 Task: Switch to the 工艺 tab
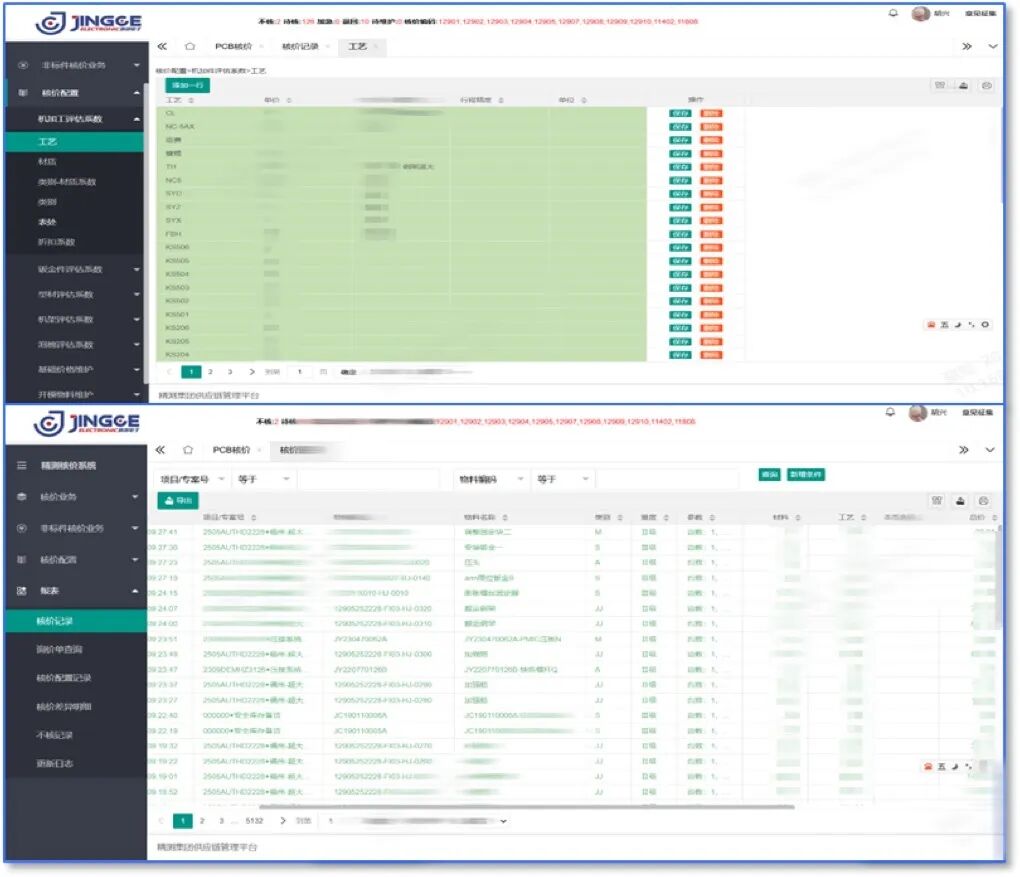point(357,47)
